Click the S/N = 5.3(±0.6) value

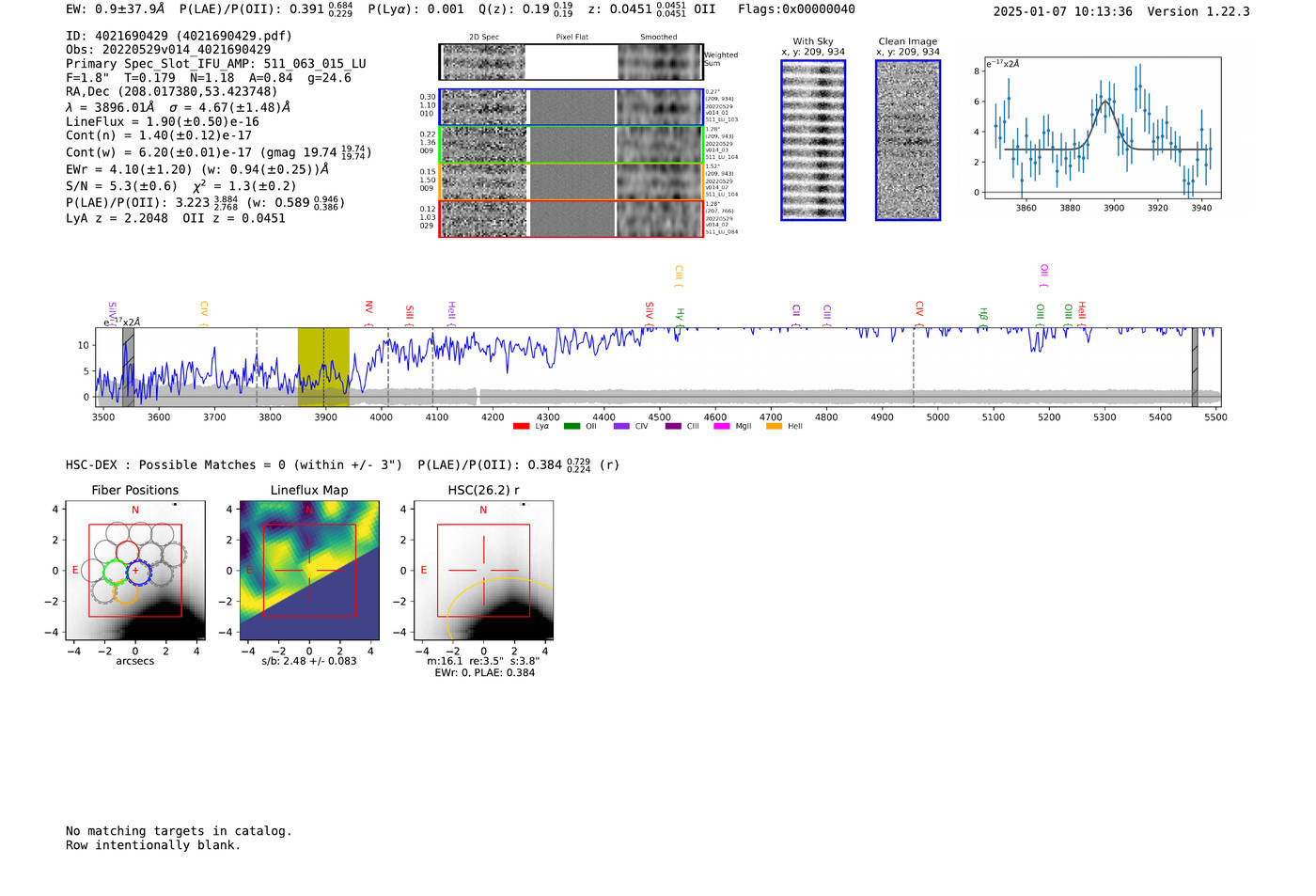click(121, 186)
